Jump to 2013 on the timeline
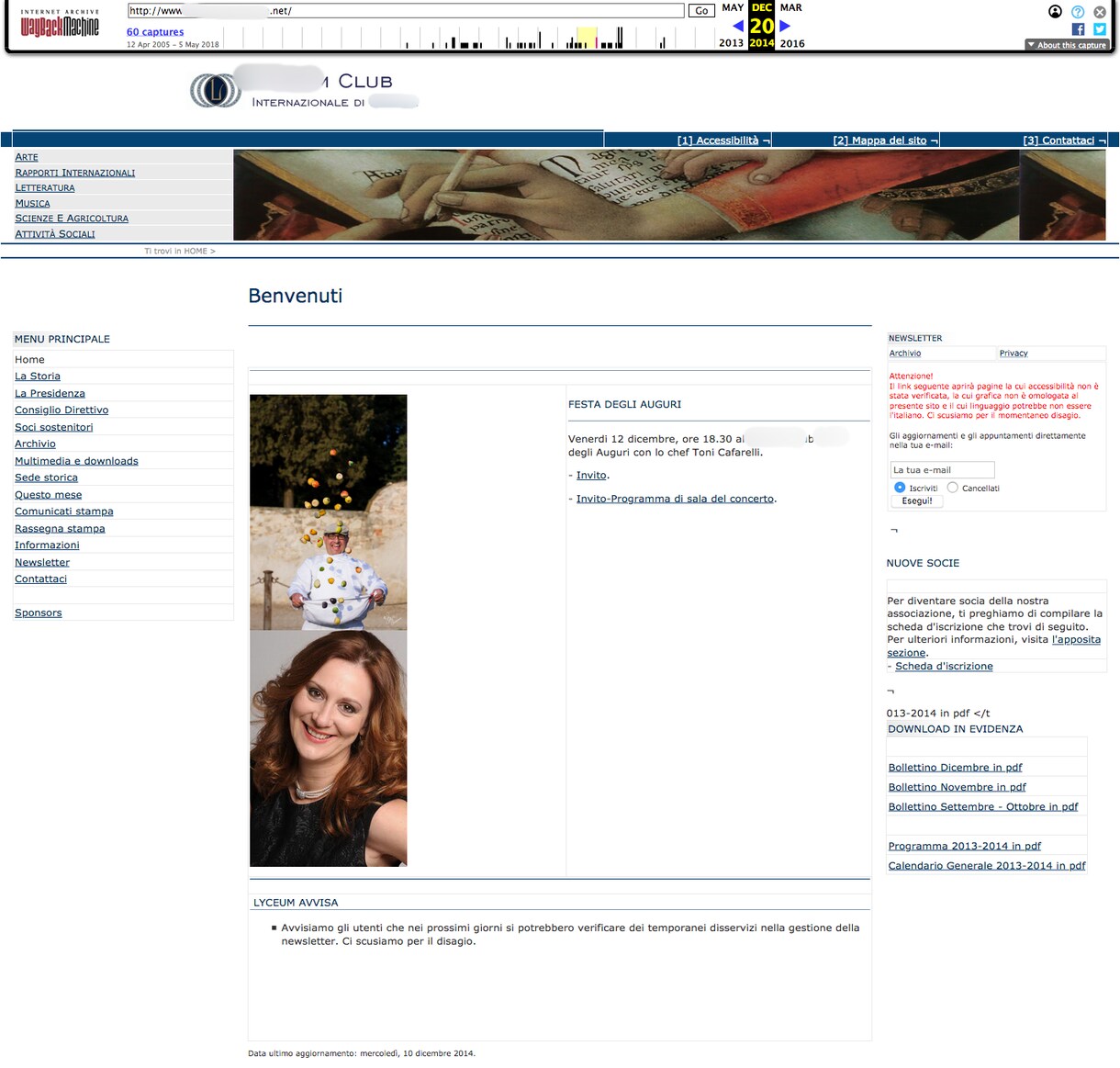 pos(732,43)
